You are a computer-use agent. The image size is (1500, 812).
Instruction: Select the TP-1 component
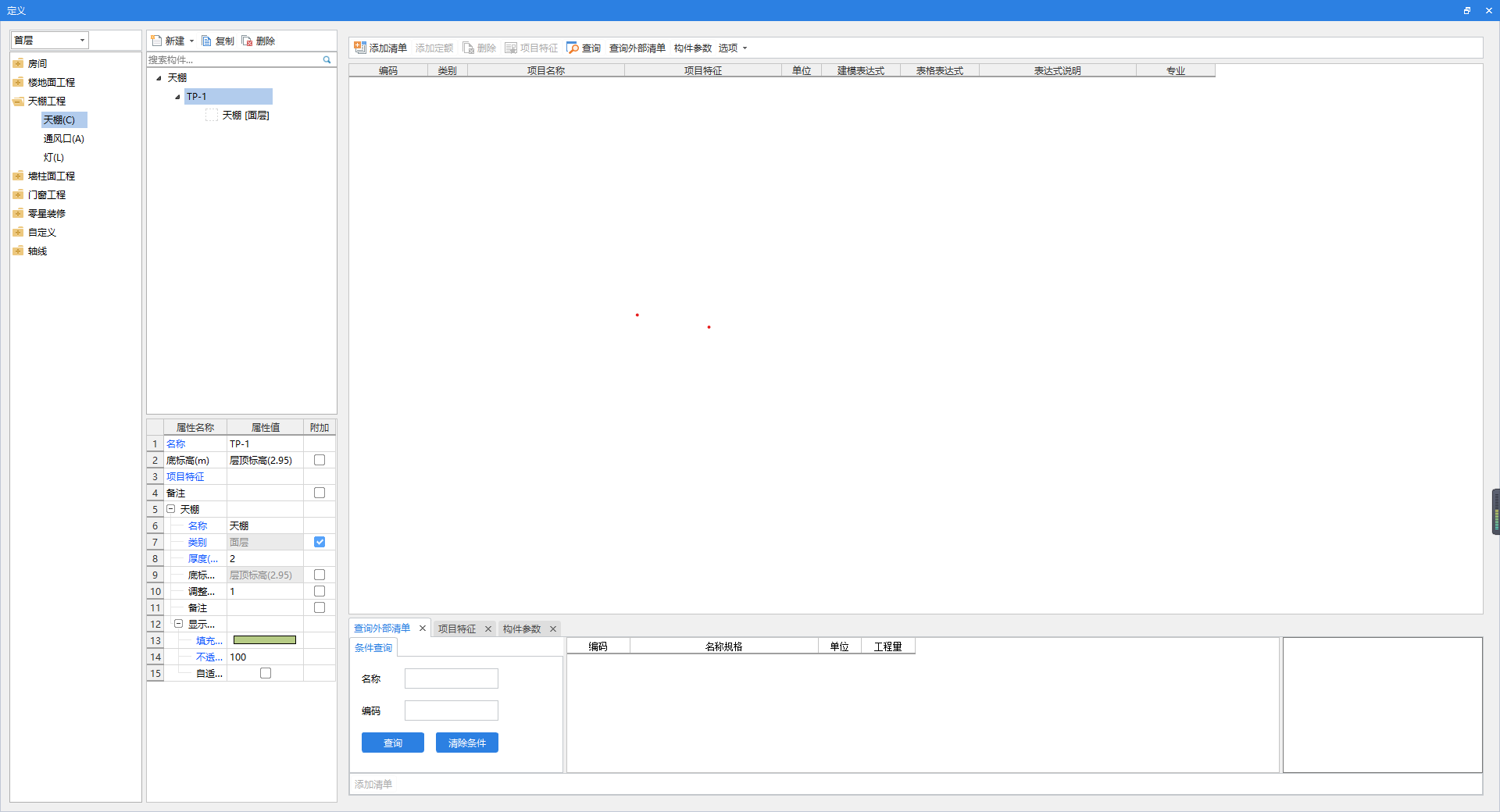tap(228, 97)
